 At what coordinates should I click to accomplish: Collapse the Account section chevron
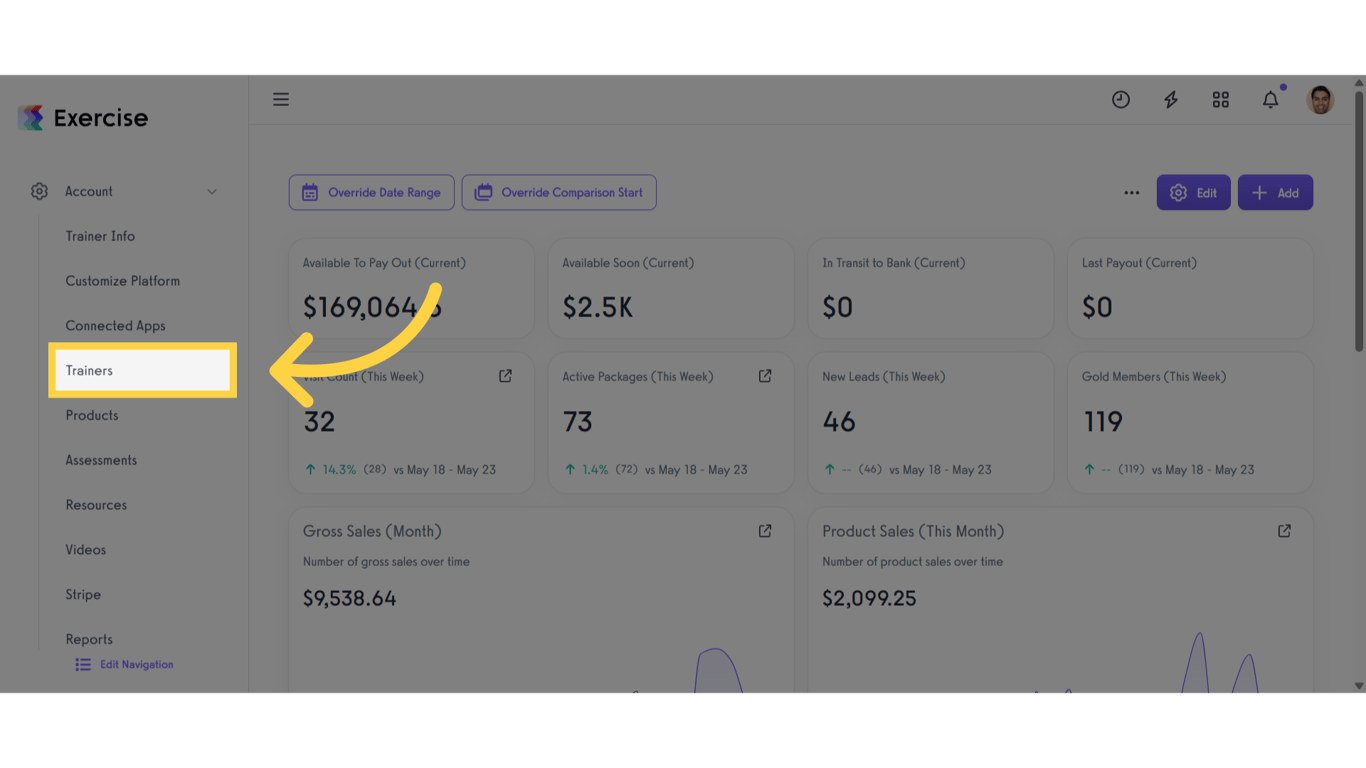pyautogui.click(x=212, y=192)
